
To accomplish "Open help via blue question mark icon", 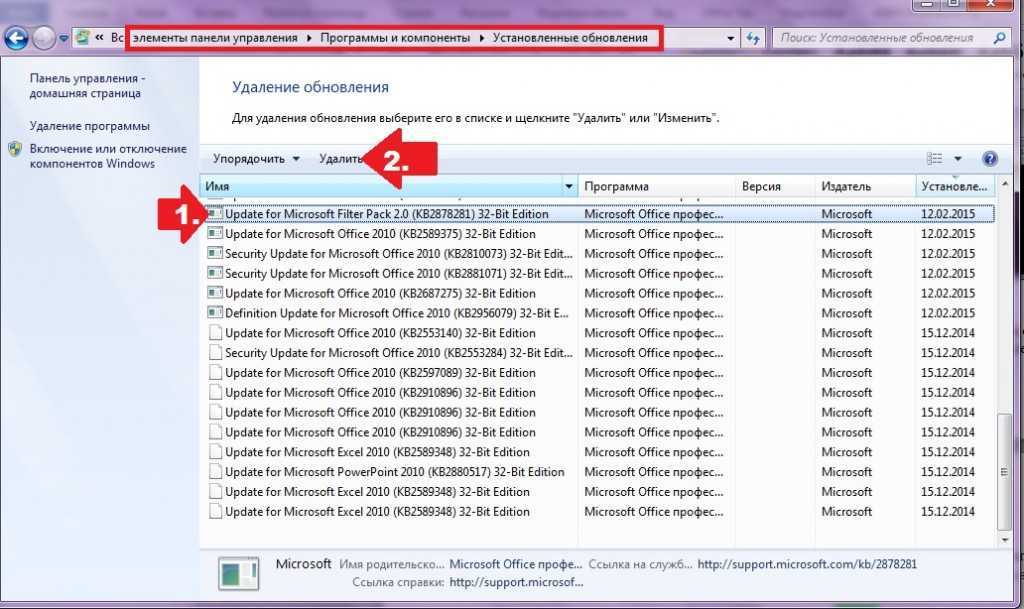I will click(990, 159).
